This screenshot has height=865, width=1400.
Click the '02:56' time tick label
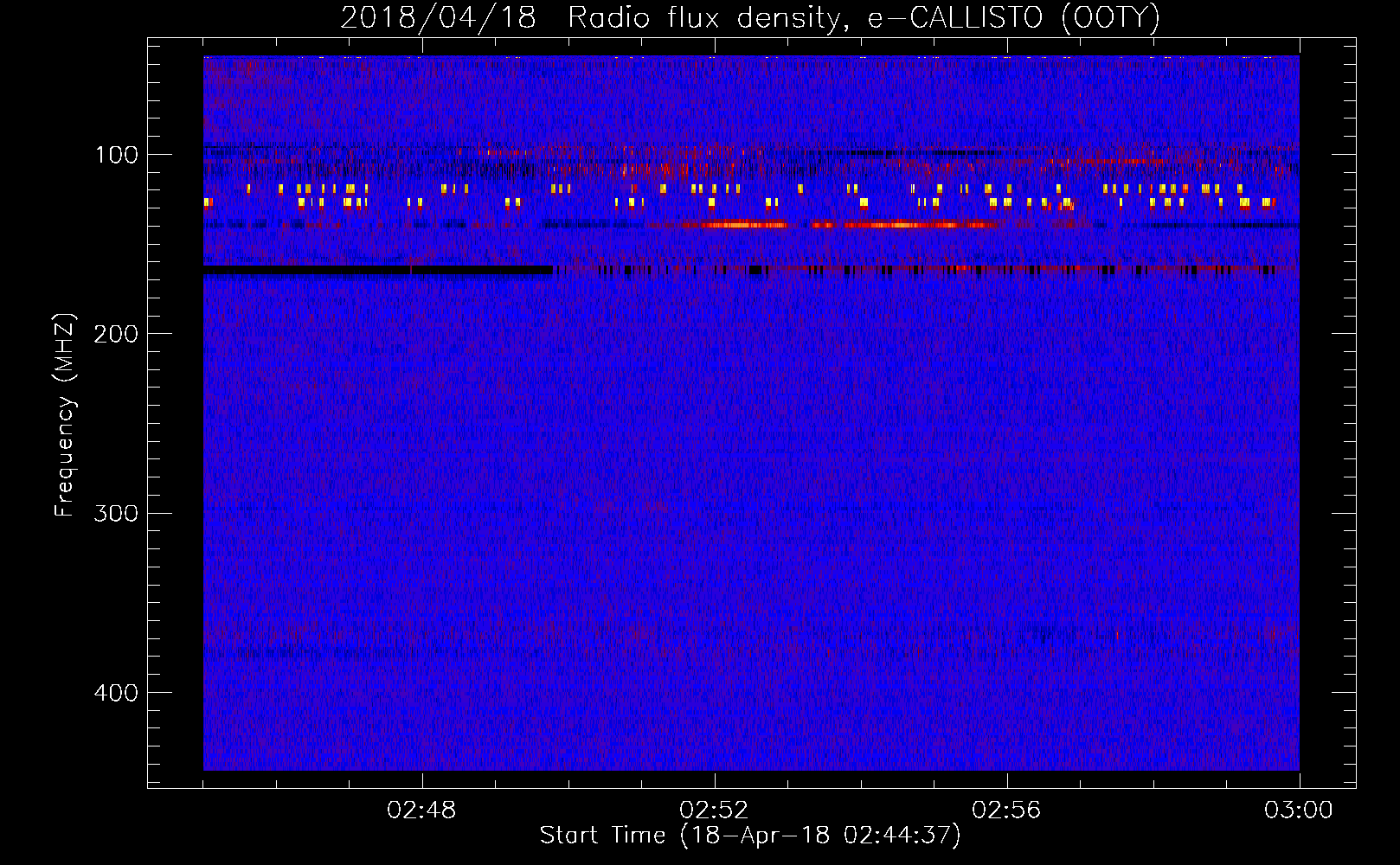1007,811
